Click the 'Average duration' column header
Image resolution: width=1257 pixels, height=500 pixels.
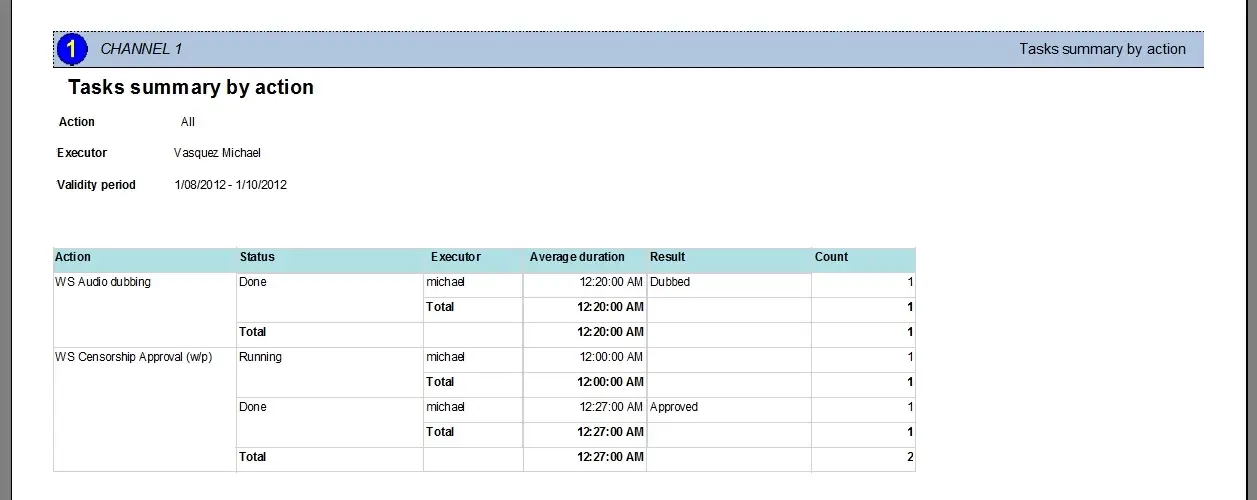coord(577,257)
